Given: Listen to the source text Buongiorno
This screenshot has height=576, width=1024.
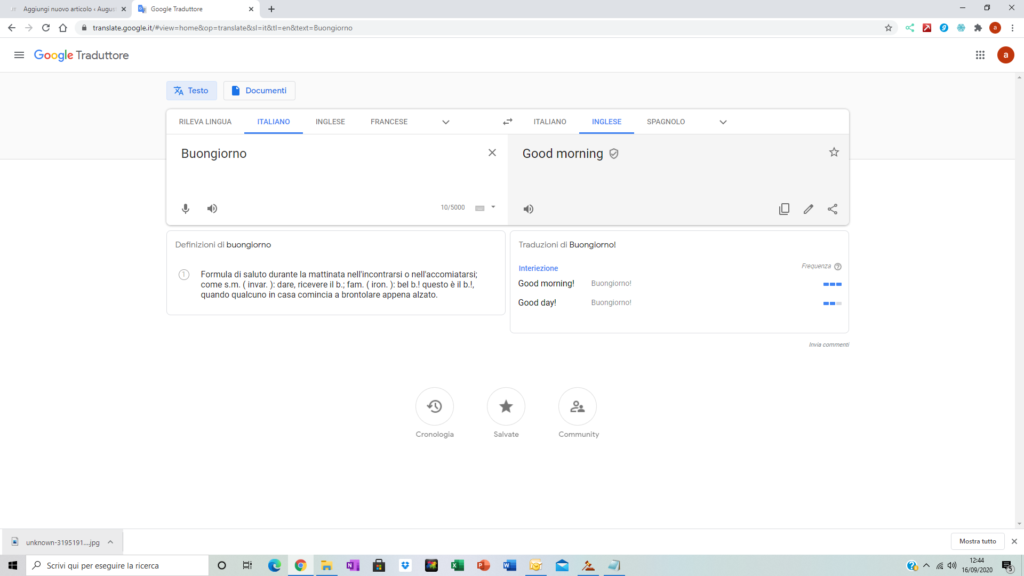Looking at the screenshot, I should 212,209.
